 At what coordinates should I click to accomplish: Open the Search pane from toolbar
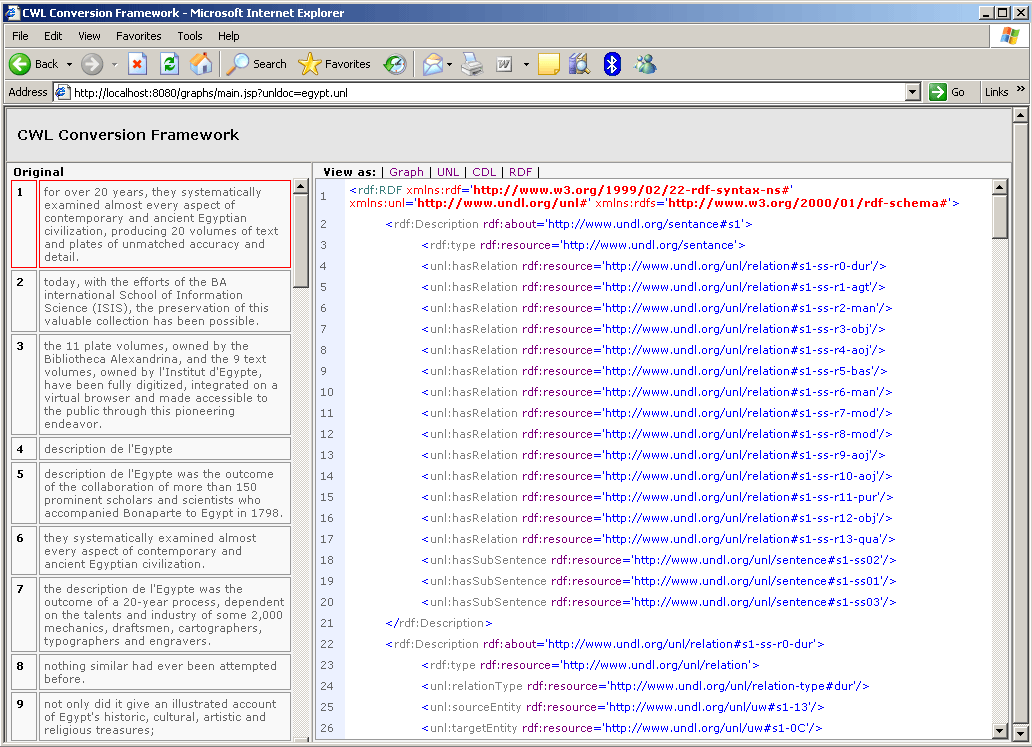[257, 64]
